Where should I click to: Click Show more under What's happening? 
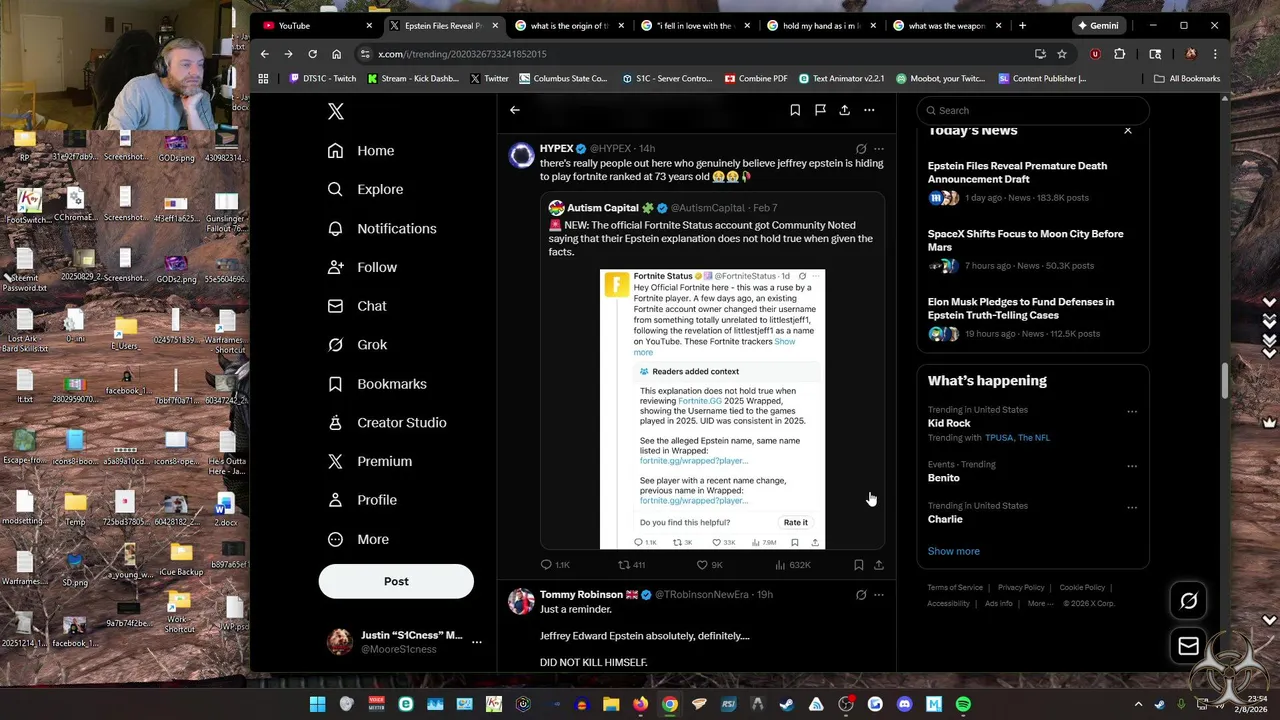(x=953, y=551)
